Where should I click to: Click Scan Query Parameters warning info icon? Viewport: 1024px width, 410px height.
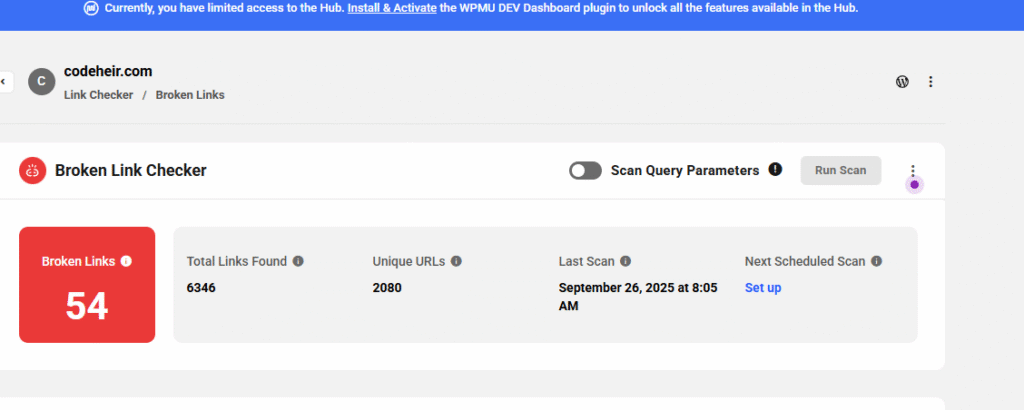point(775,170)
